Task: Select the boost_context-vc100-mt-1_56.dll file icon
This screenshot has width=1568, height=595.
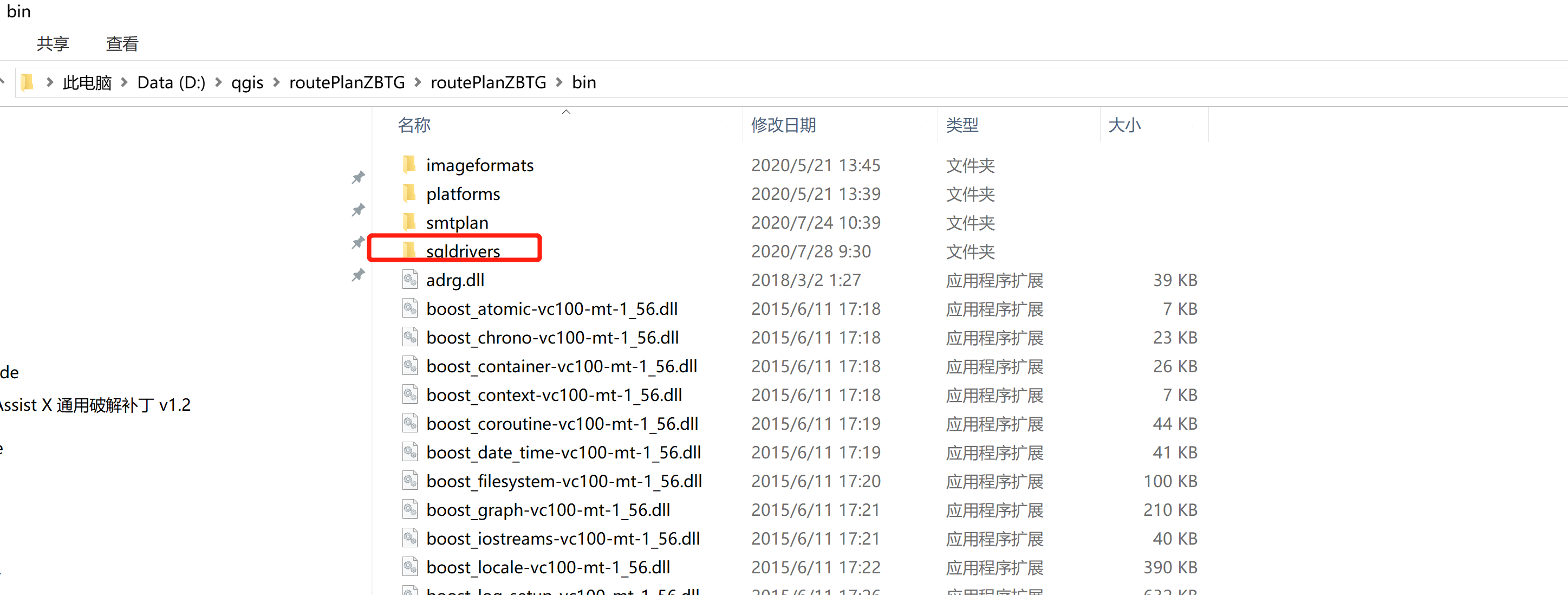Action: tap(409, 394)
